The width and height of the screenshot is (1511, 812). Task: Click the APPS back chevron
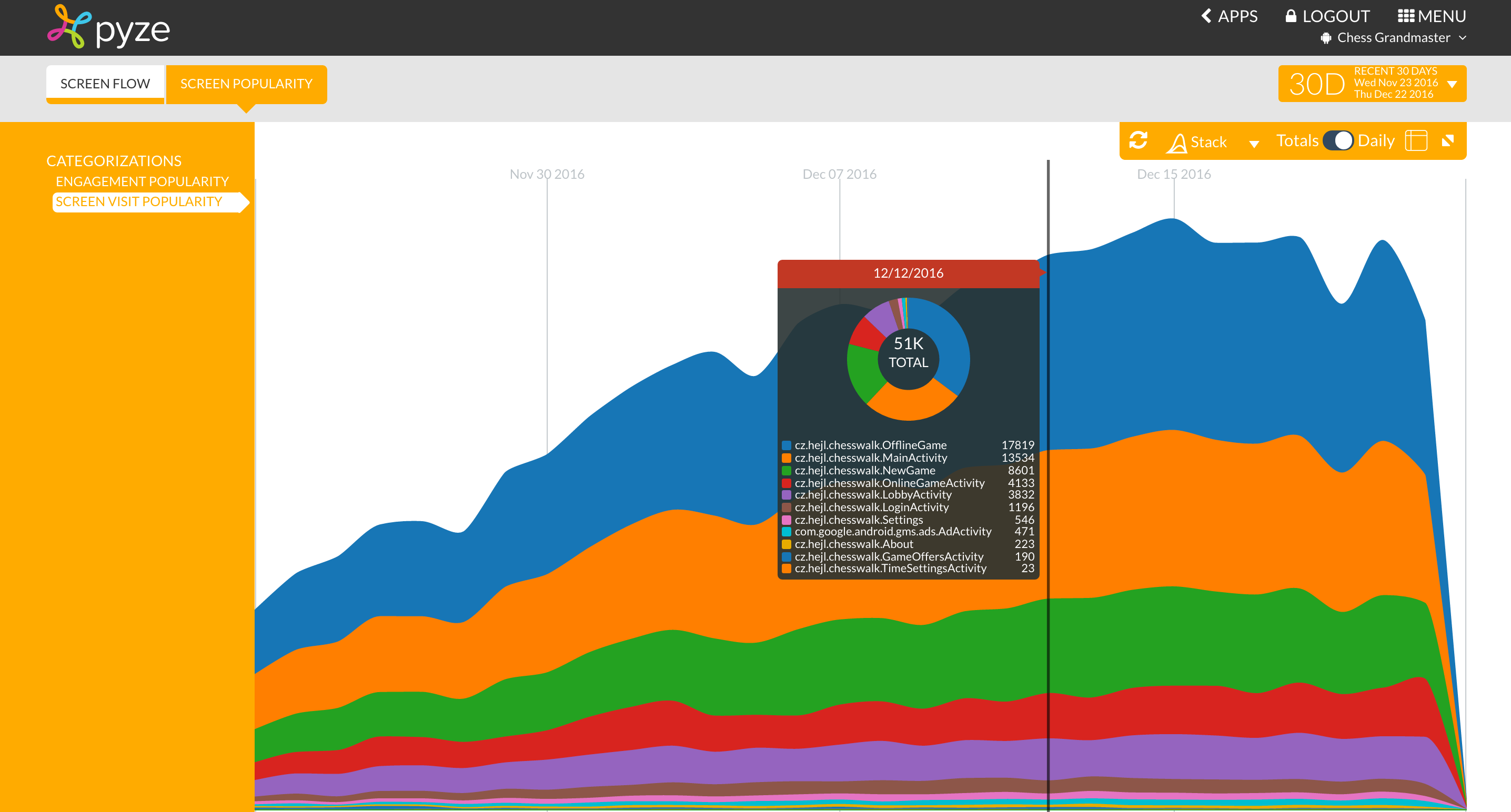click(1206, 16)
